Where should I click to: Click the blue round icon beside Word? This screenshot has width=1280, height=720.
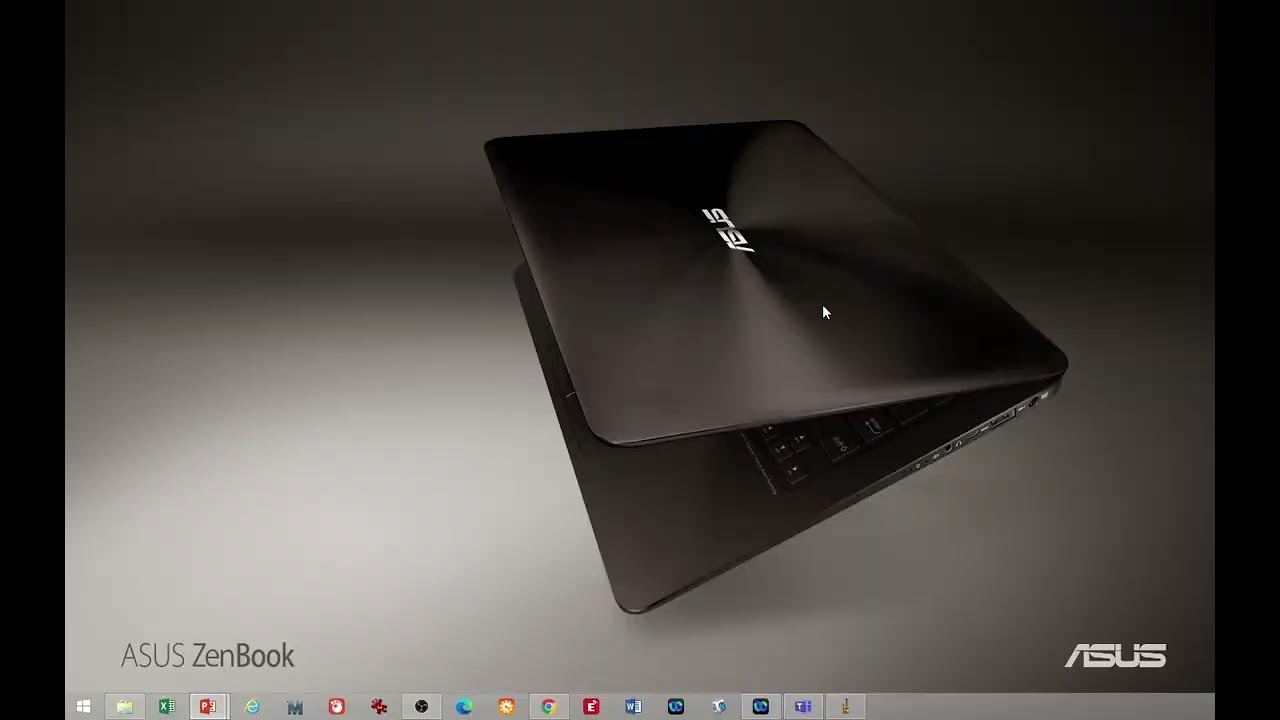click(x=676, y=707)
